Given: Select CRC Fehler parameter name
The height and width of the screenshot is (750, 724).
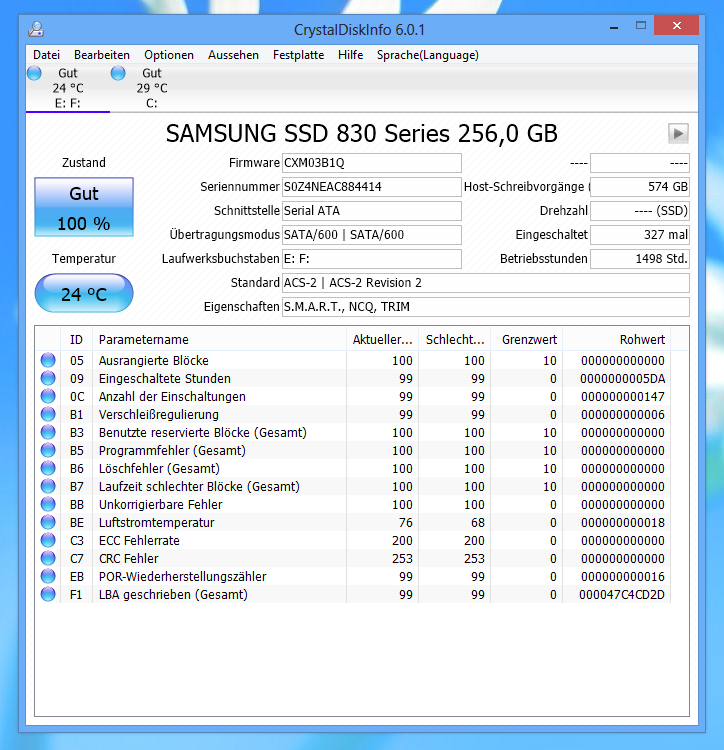Looking at the screenshot, I should click(x=128, y=559).
